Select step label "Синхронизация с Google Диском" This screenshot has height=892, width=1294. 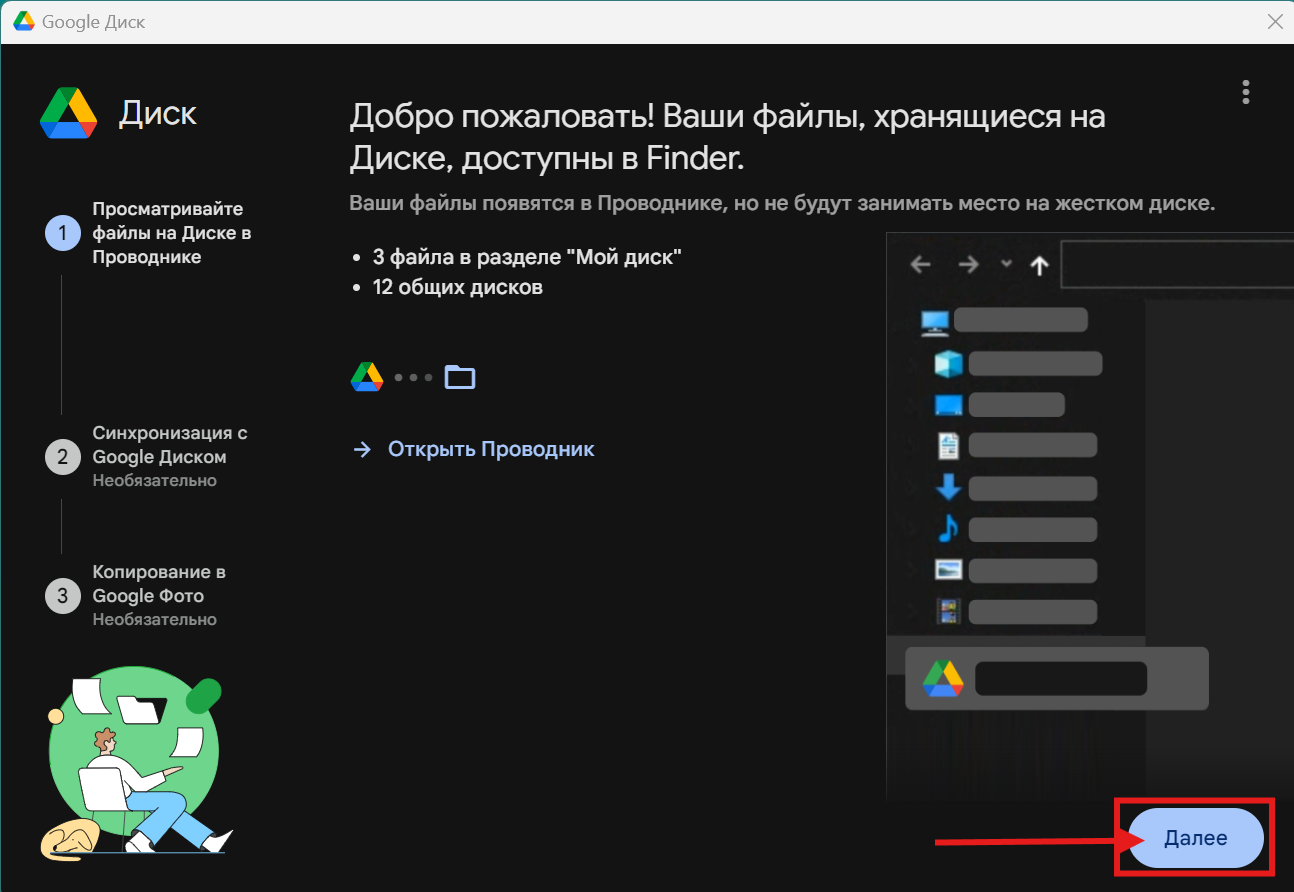[x=170, y=445]
